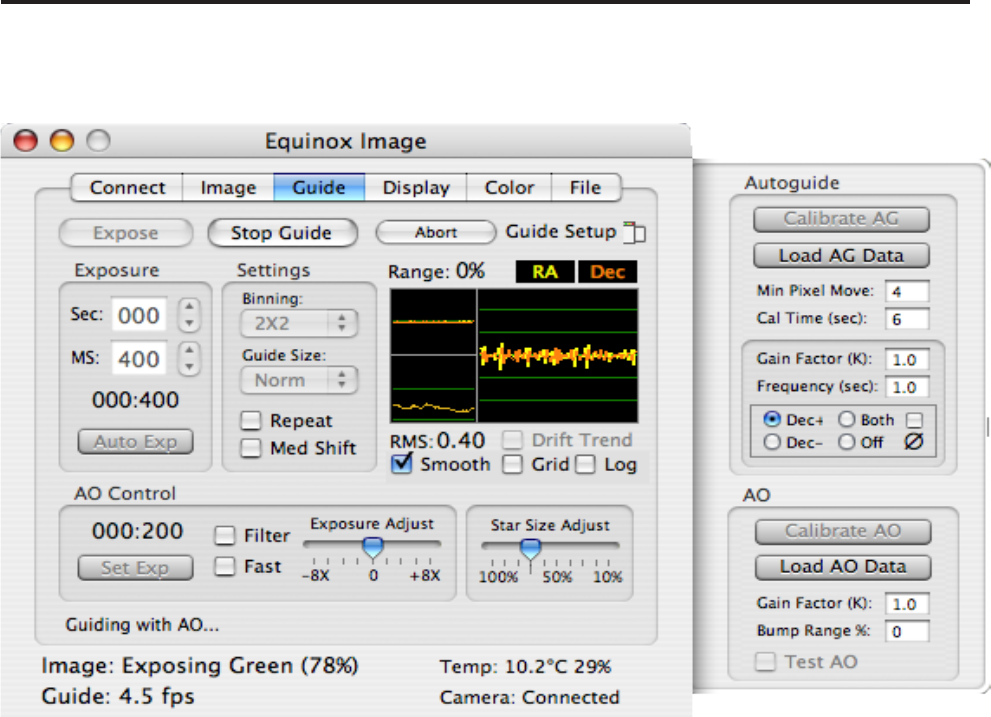The image size is (991, 717).
Task: Click the Cal Time (sec) field
Action: coord(907,319)
